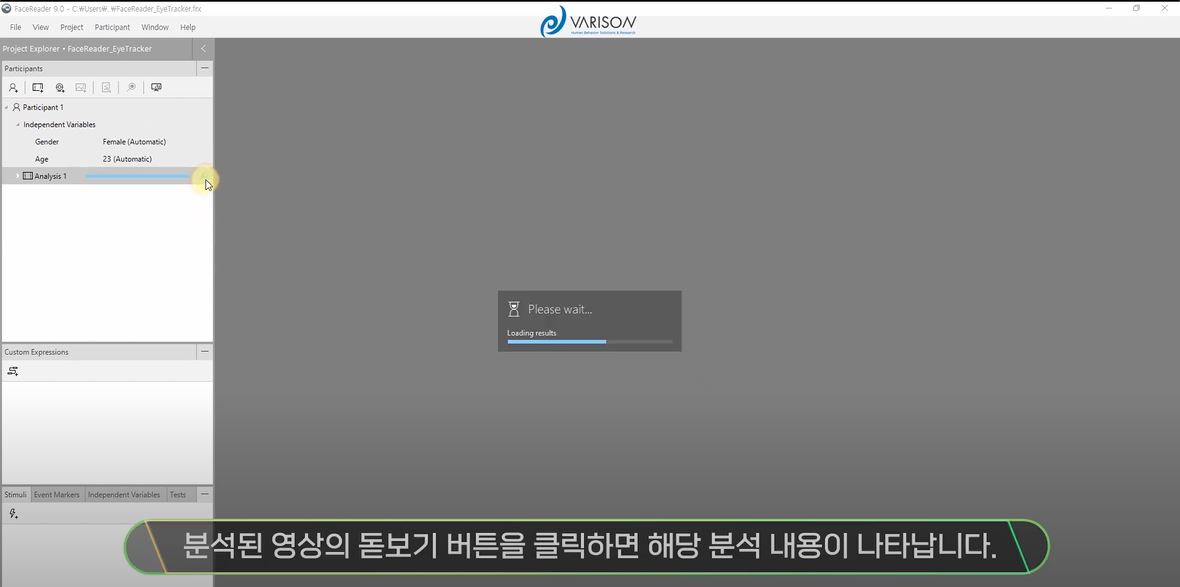1180x587 pixels.
Task: Click the lightning add-stimulus icon
Action: [13, 514]
